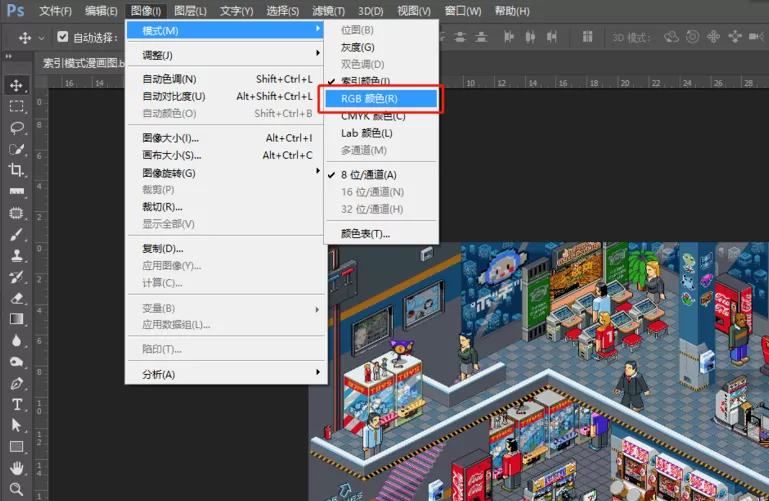
Task: Select the Gradient tool swatch
Action: pyautogui.click(x=16, y=319)
